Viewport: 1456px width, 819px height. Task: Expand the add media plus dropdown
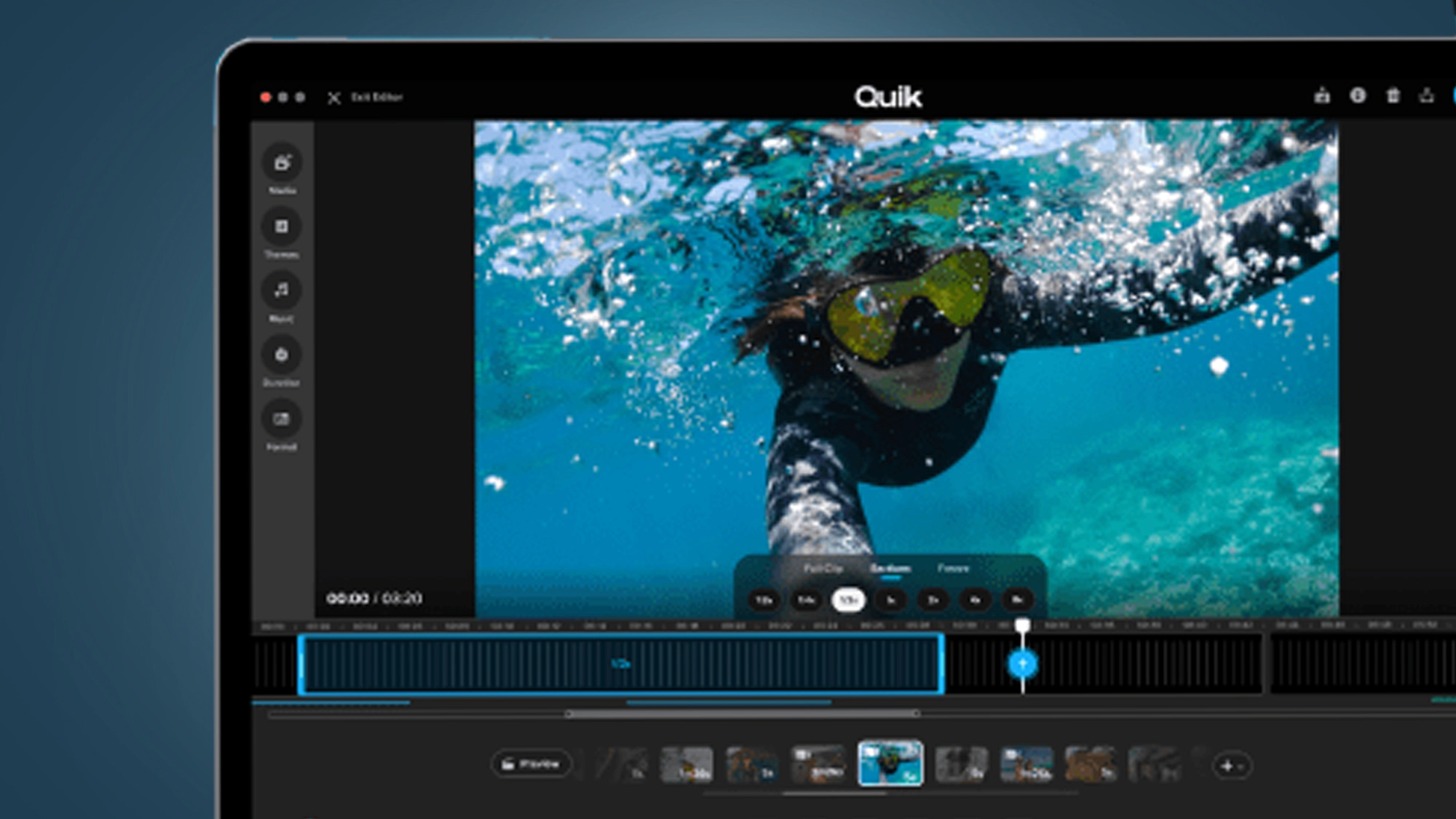(1232, 766)
